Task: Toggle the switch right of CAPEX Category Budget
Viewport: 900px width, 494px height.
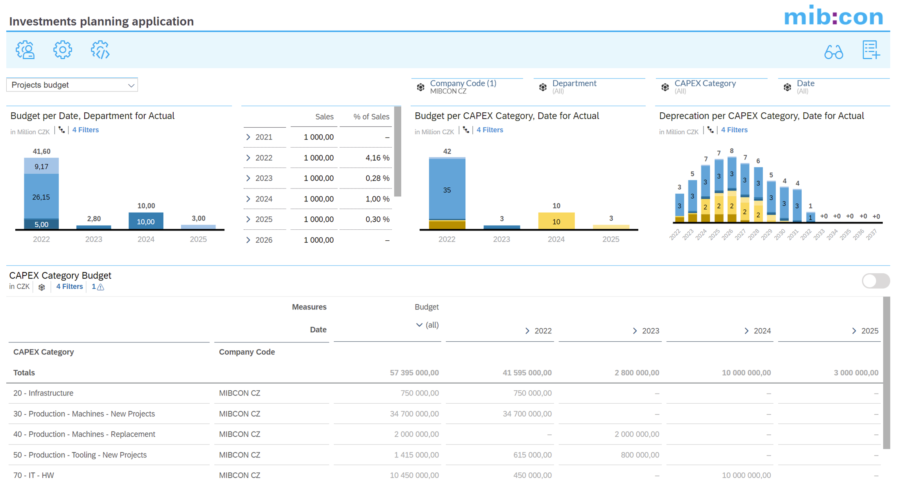Action: pos(875,281)
